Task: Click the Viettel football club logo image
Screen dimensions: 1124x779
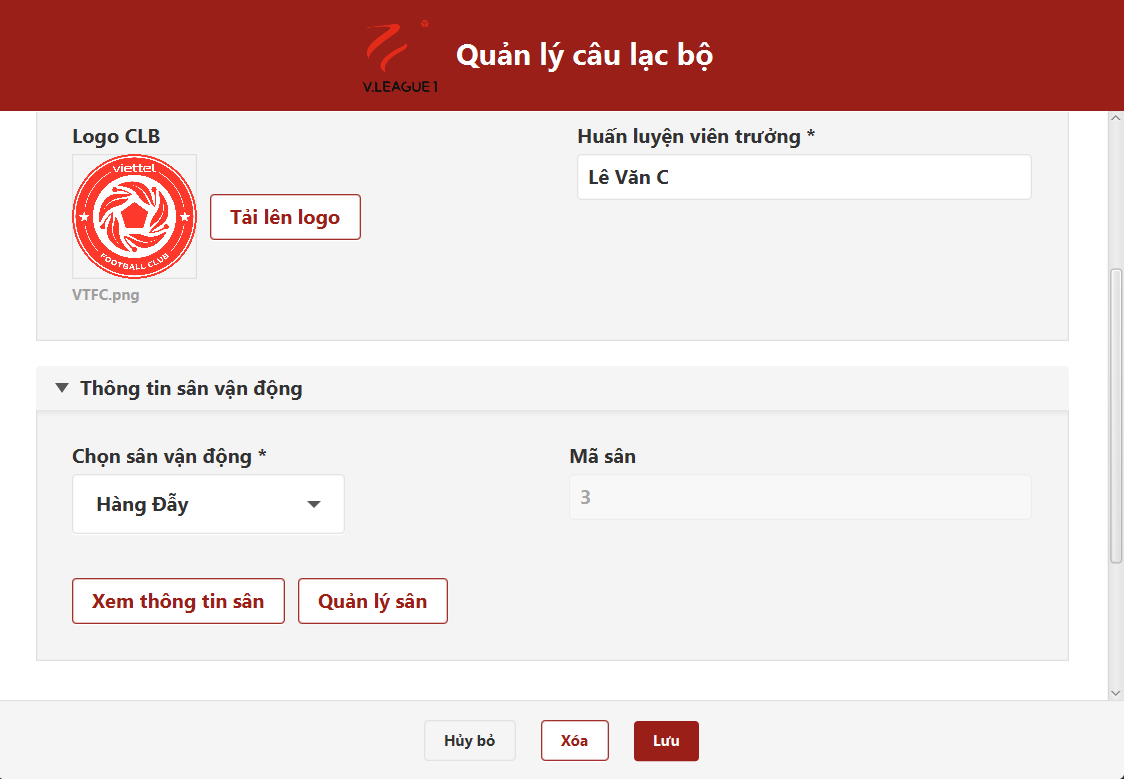Action: pos(134,216)
